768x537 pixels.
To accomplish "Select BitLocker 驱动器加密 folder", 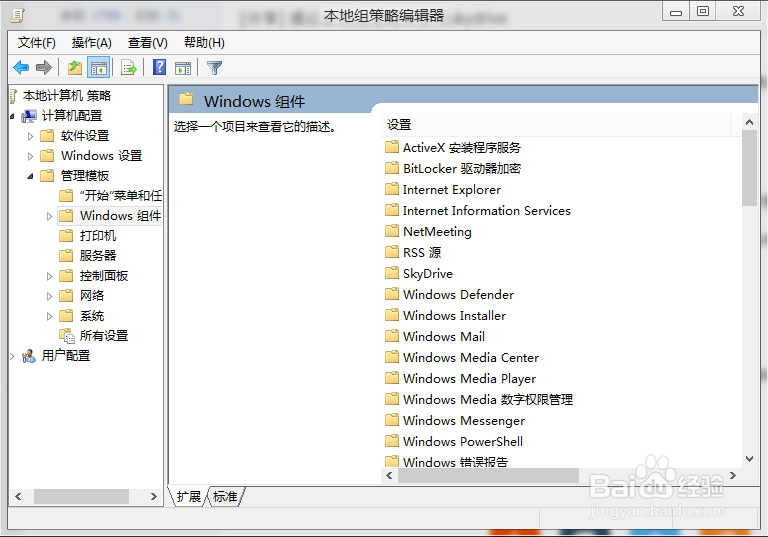I will (462, 169).
